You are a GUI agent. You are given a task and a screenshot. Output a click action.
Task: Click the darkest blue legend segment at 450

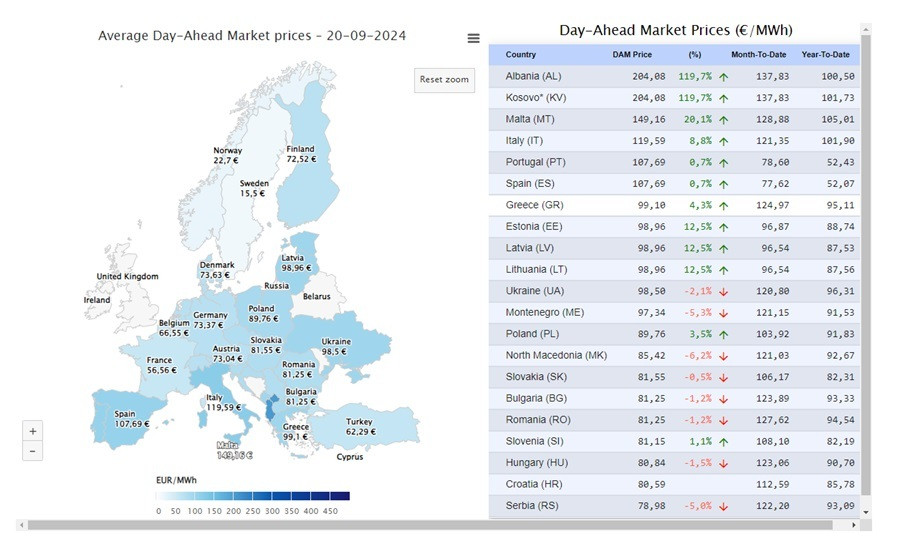click(339, 496)
